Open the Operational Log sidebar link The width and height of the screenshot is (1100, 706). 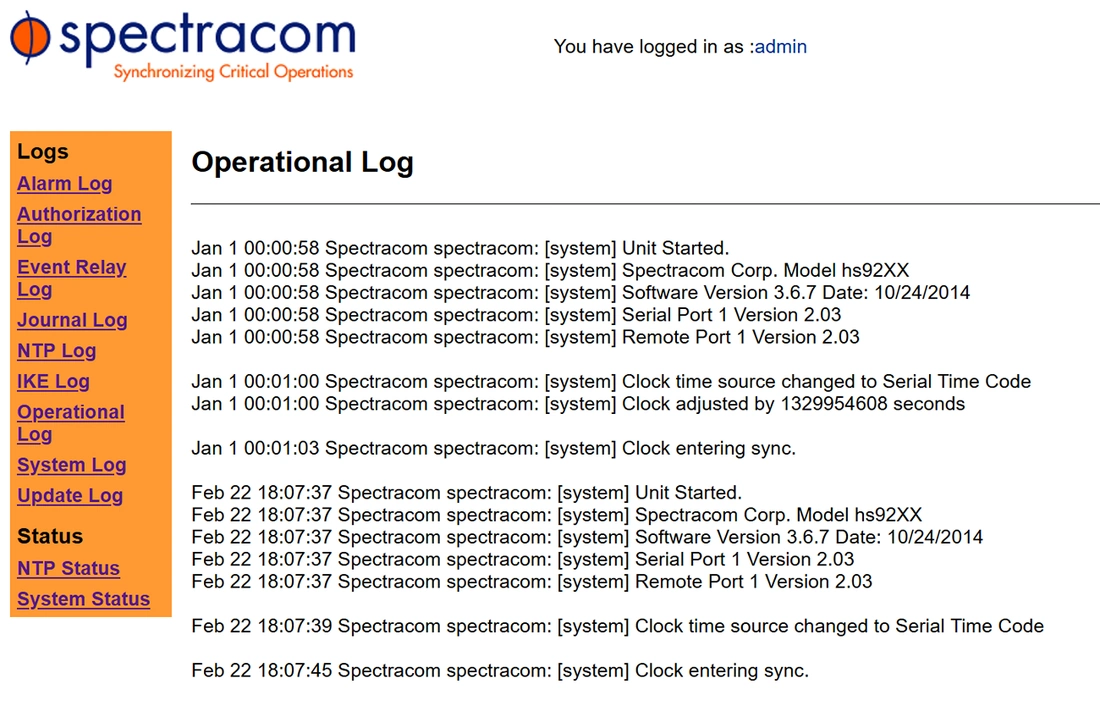(71, 423)
